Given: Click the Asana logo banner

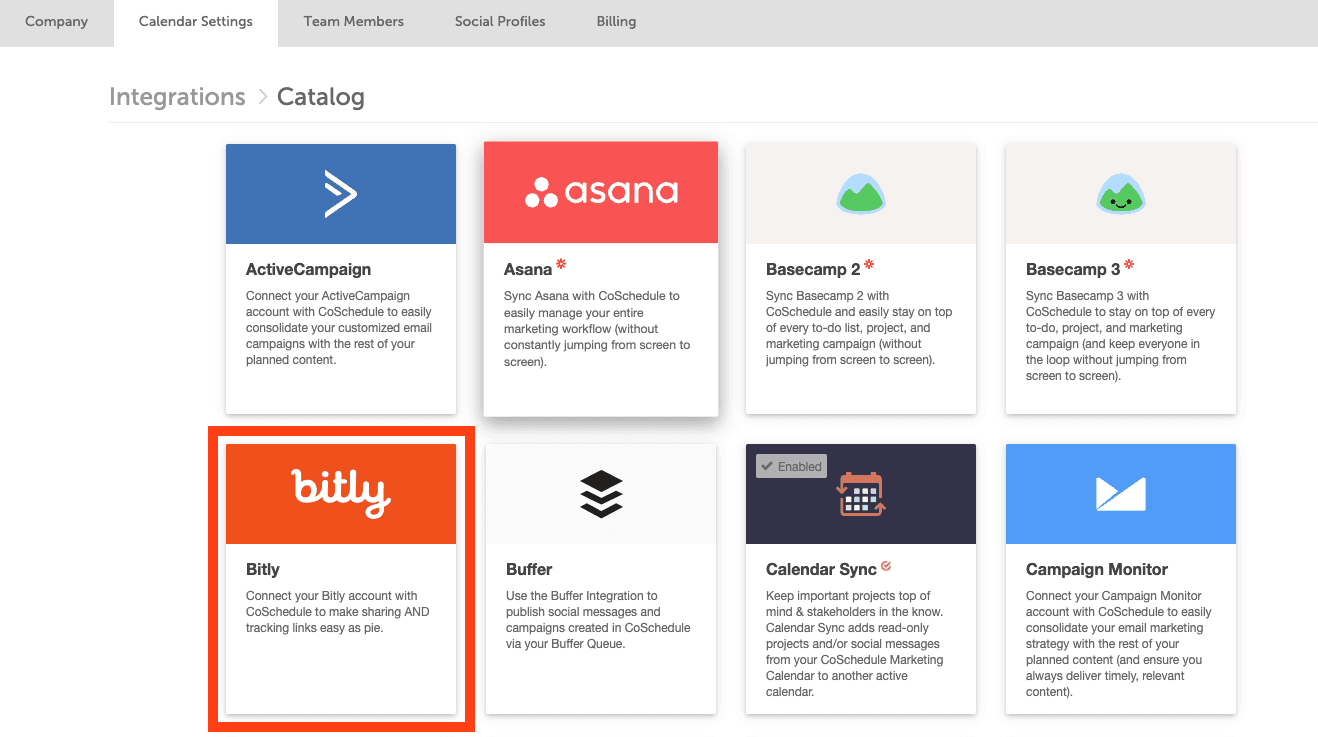Looking at the screenshot, I should [x=601, y=192].
